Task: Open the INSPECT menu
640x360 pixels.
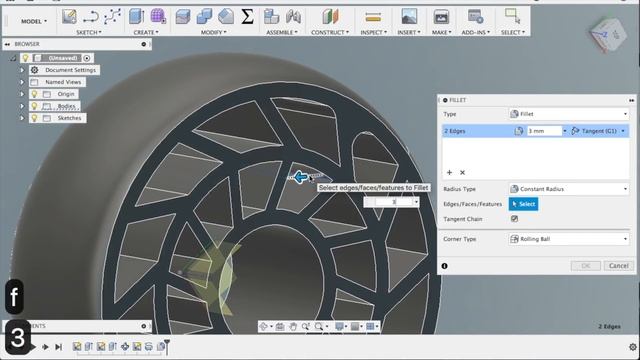Action: point(373,32)
